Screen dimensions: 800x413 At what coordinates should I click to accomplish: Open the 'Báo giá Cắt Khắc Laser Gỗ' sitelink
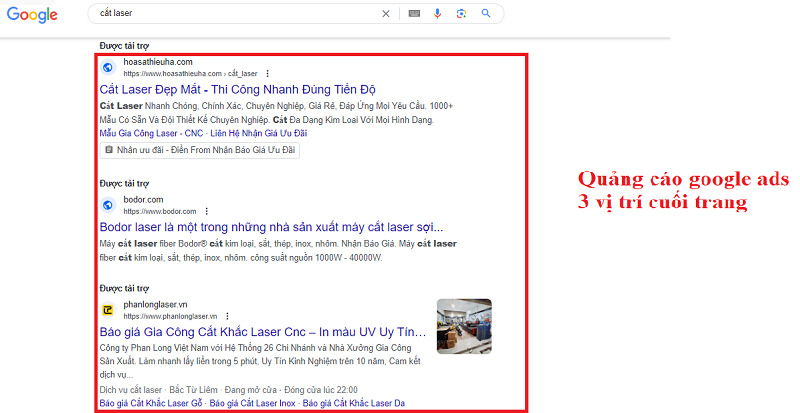151,403
